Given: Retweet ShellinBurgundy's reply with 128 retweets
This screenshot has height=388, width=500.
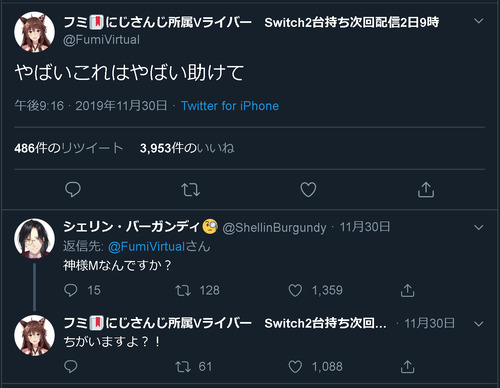Looking at the screenshot, I should coord(183,290).
